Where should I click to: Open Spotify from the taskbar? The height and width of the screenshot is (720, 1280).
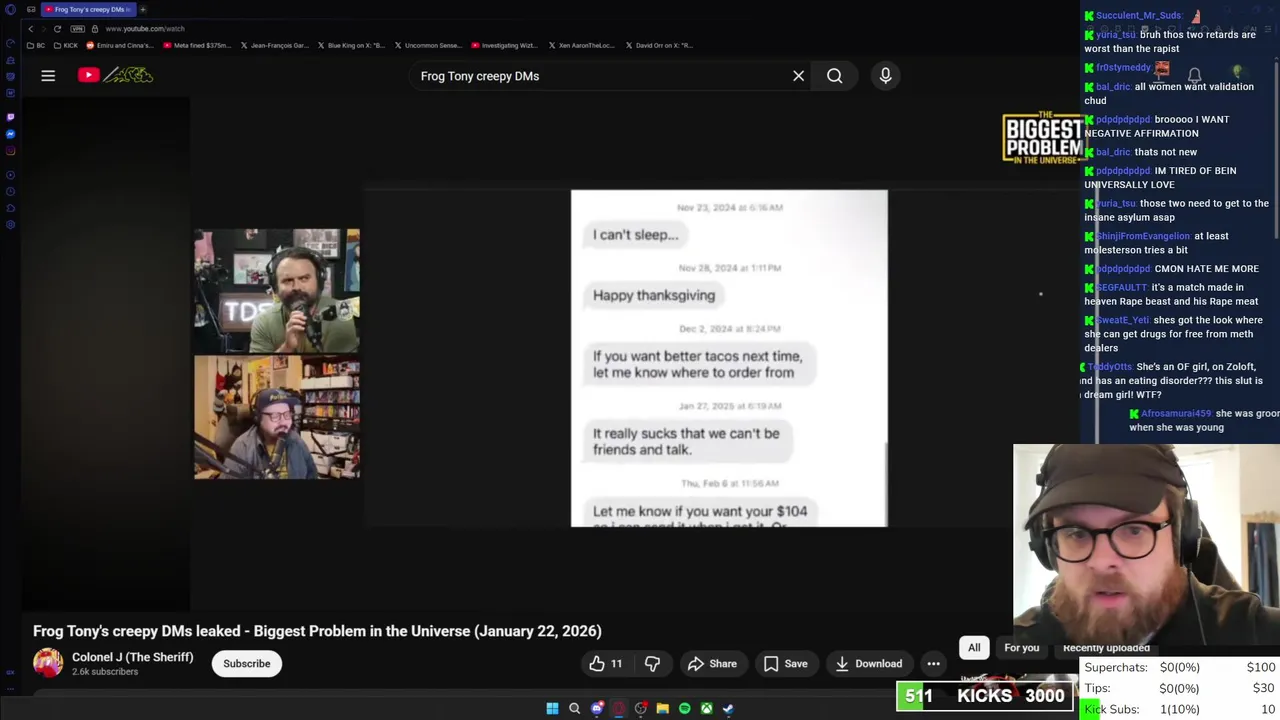(x=684, y=709)
